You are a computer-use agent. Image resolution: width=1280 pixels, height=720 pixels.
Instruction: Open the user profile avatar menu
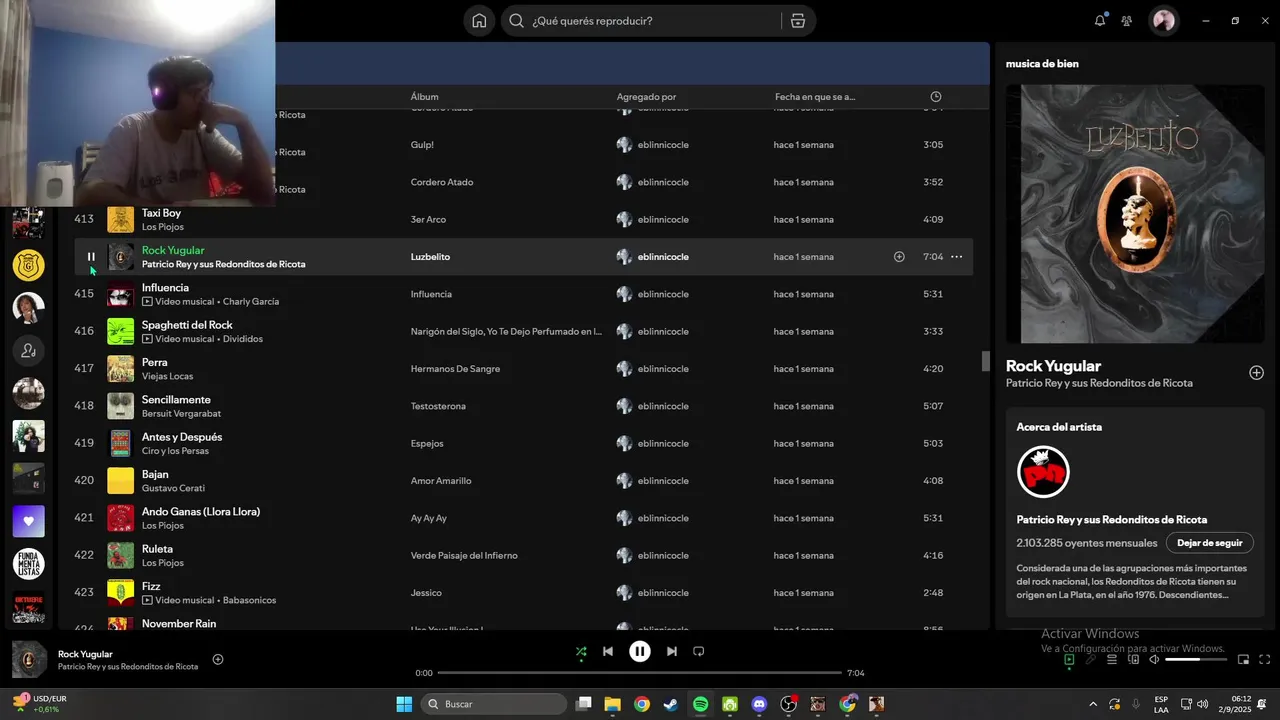click(x=1164, y=20)
